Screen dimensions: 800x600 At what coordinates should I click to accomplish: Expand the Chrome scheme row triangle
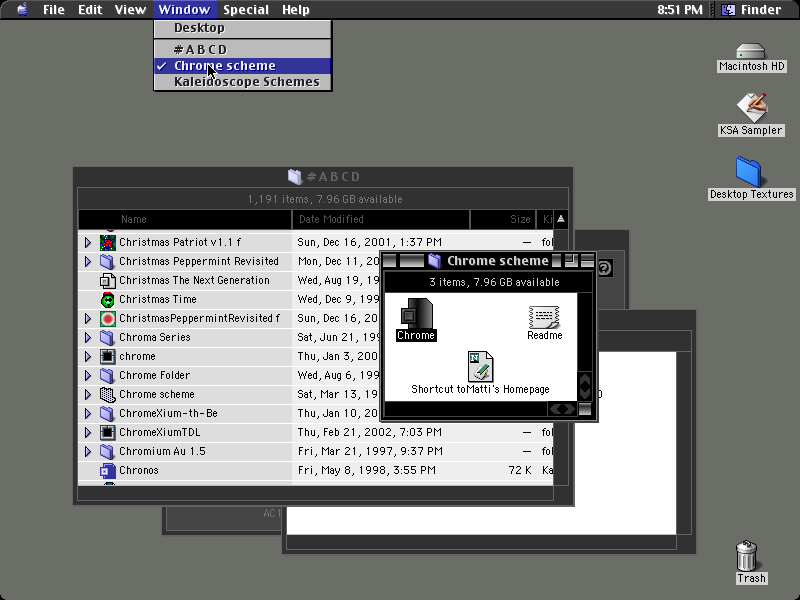coord(88,394)
